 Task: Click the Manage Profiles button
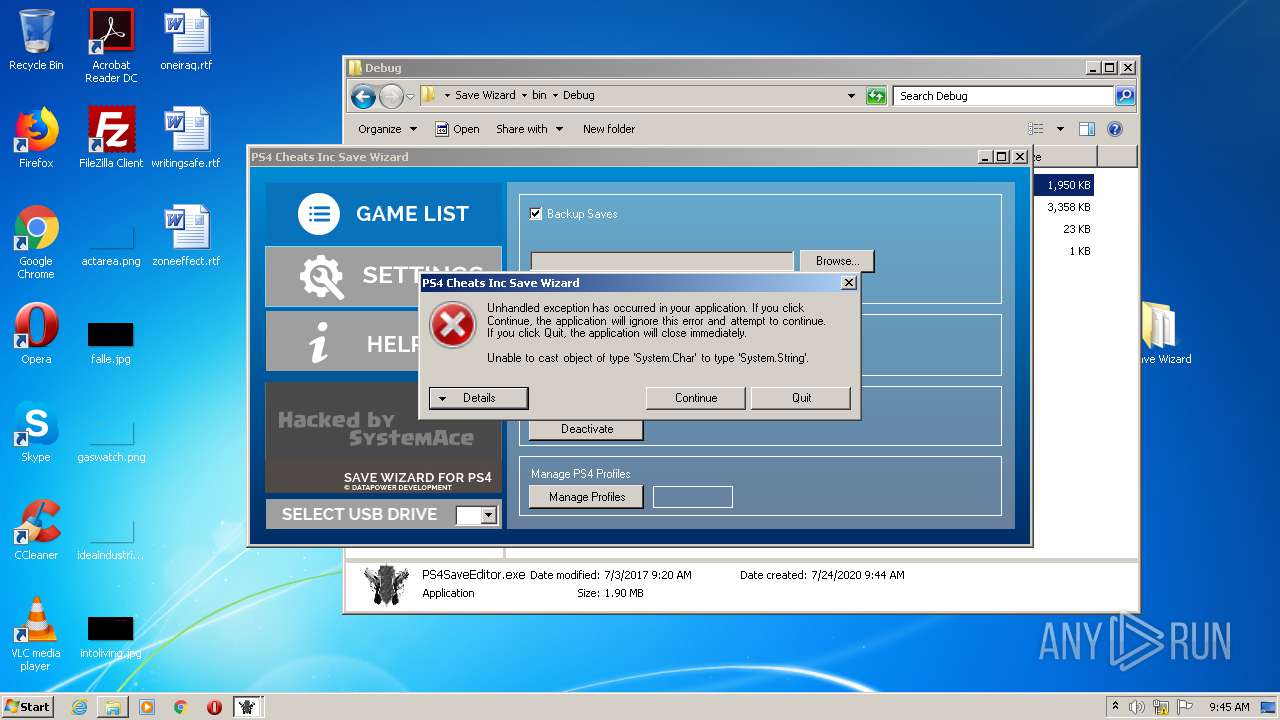coord(587,497)
